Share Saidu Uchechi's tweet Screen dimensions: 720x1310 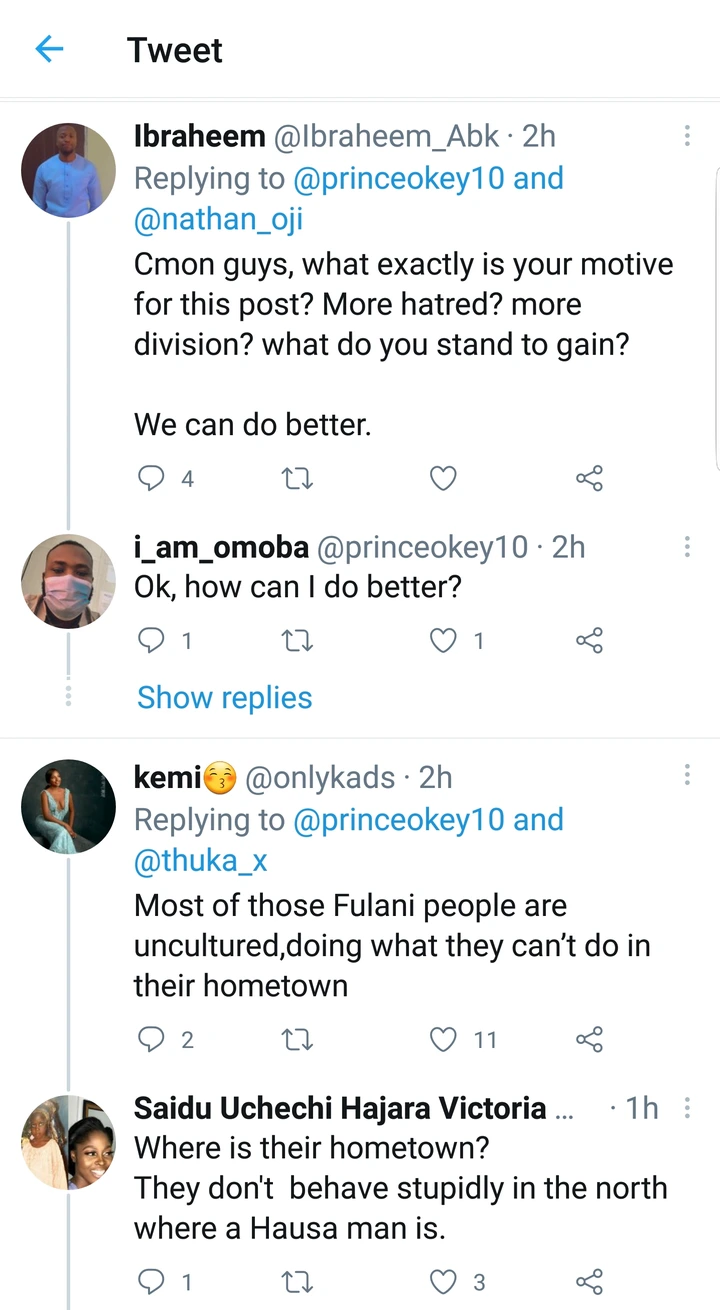point(590,1281)
